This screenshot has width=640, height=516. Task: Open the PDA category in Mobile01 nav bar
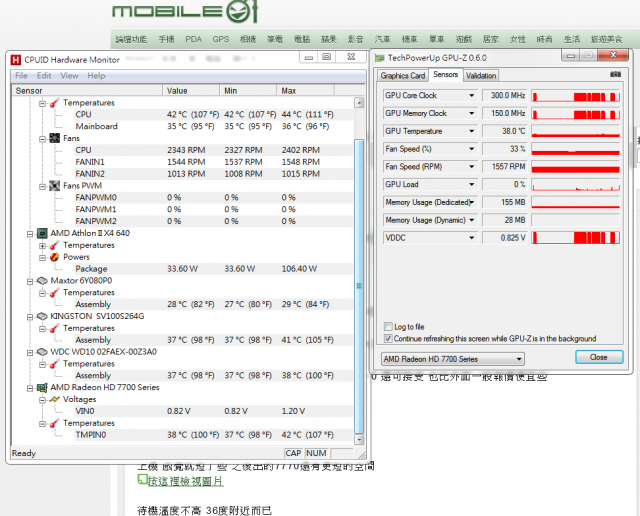point(193,39)
